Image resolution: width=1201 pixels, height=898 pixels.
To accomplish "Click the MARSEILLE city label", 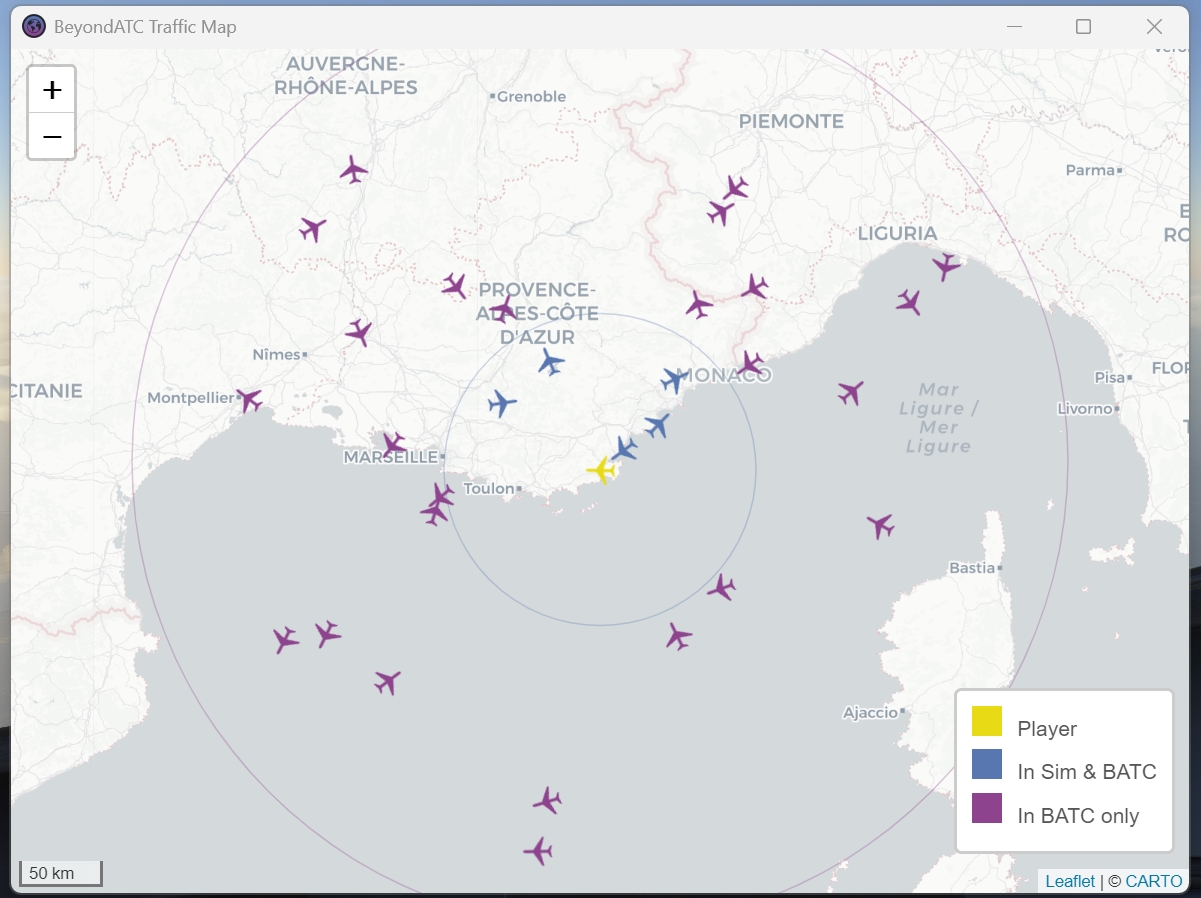I will 390,457.
